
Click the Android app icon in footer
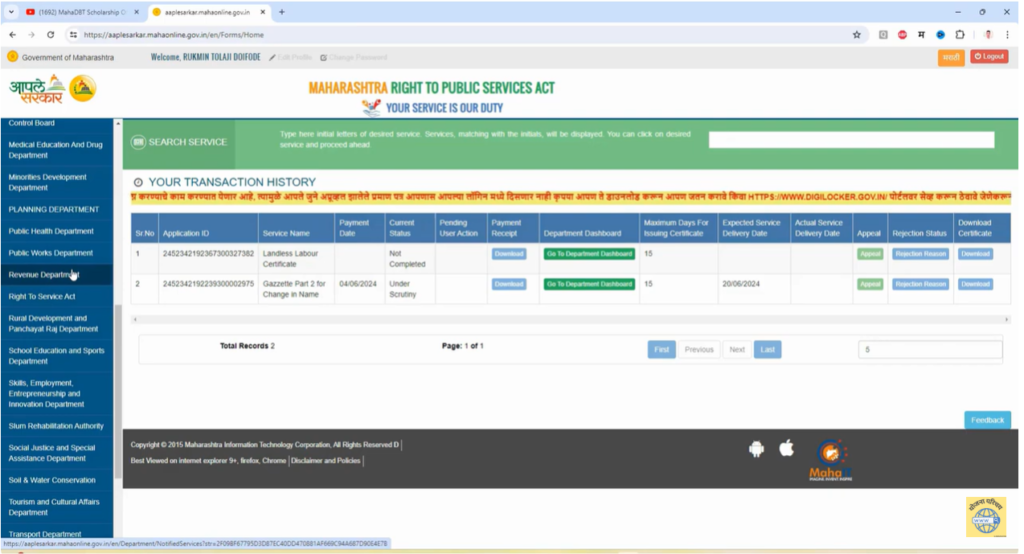tap(756, 449)
